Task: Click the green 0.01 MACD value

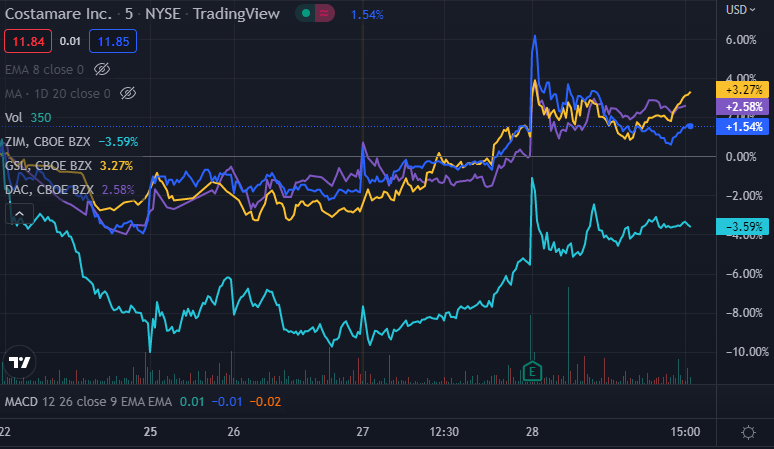Action: coord(192,402)
